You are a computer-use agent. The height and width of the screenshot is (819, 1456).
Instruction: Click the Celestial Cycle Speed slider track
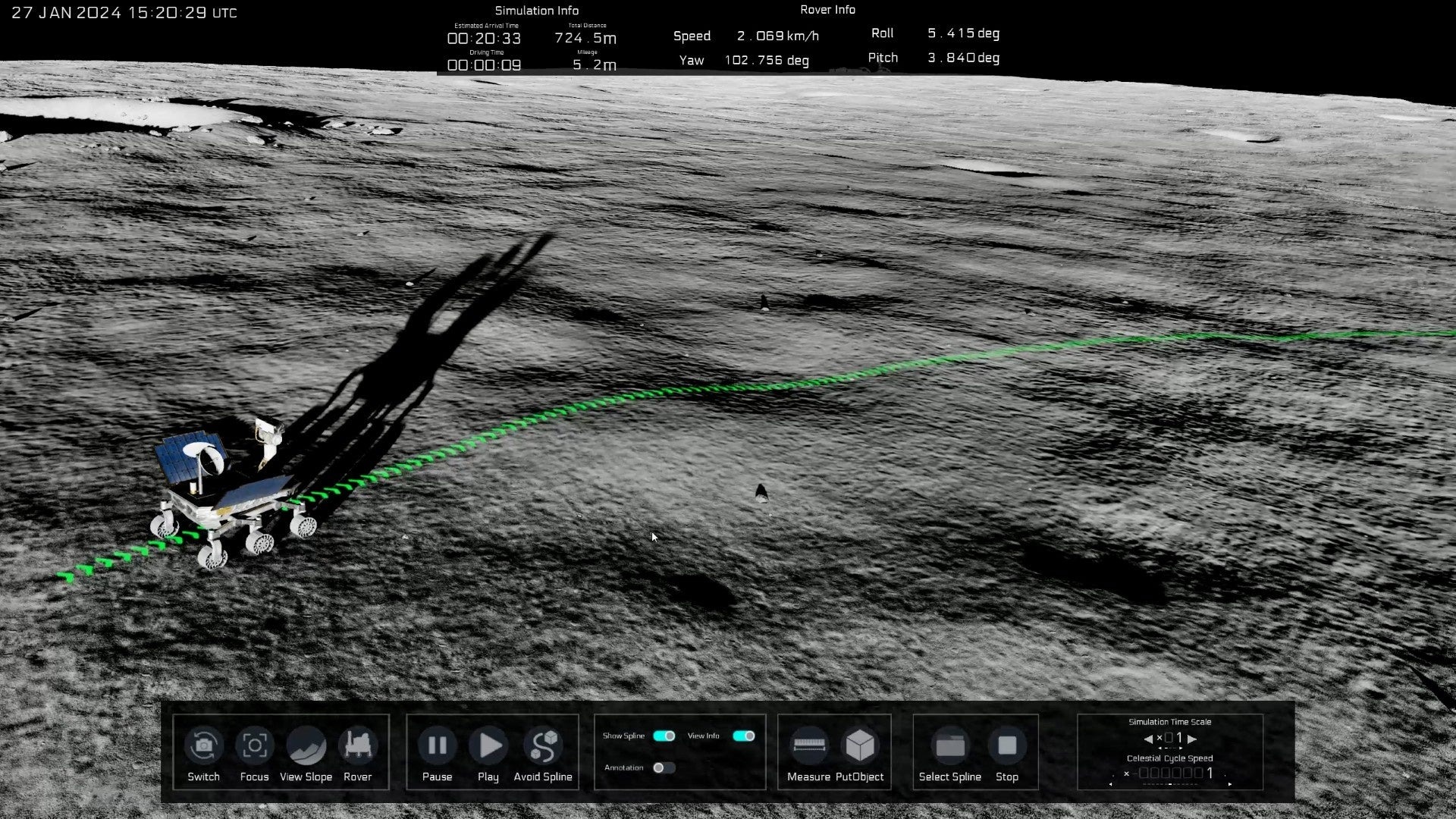click(x=1170, y=784)
